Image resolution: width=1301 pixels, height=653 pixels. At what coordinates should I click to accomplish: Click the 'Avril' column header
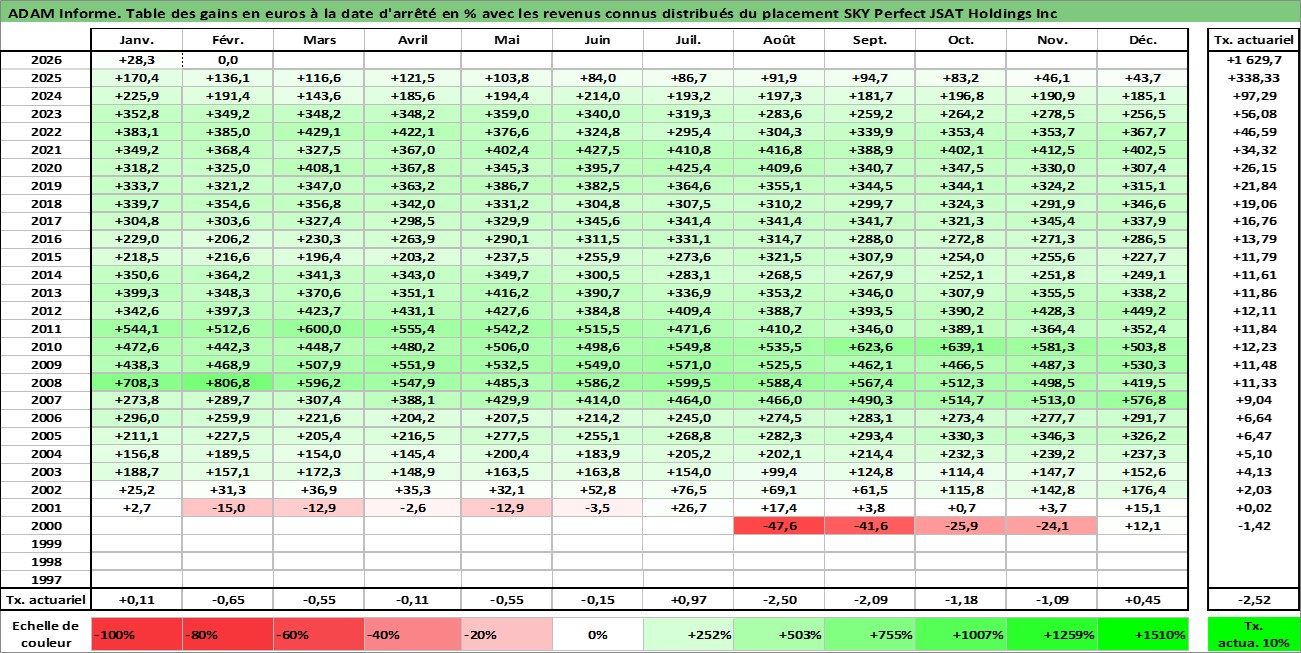(x=412, y=41)
